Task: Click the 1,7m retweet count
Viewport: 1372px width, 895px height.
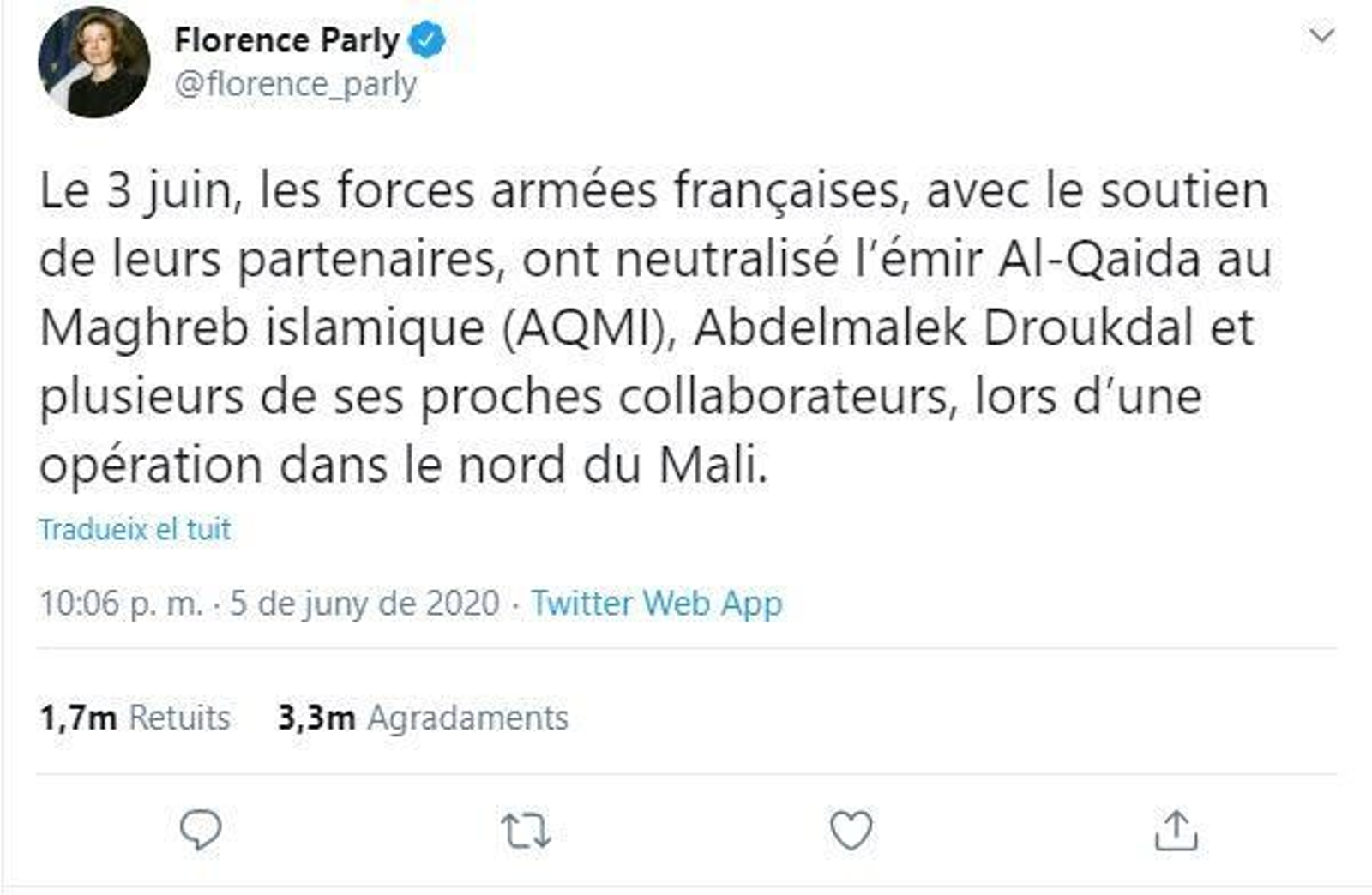Action: (x=78, y=718)
